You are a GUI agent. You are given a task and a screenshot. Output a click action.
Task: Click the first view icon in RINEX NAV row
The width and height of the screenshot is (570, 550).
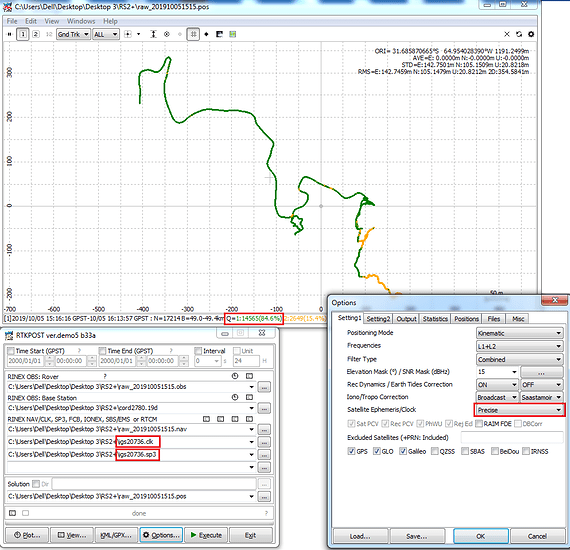pos(206,419)
